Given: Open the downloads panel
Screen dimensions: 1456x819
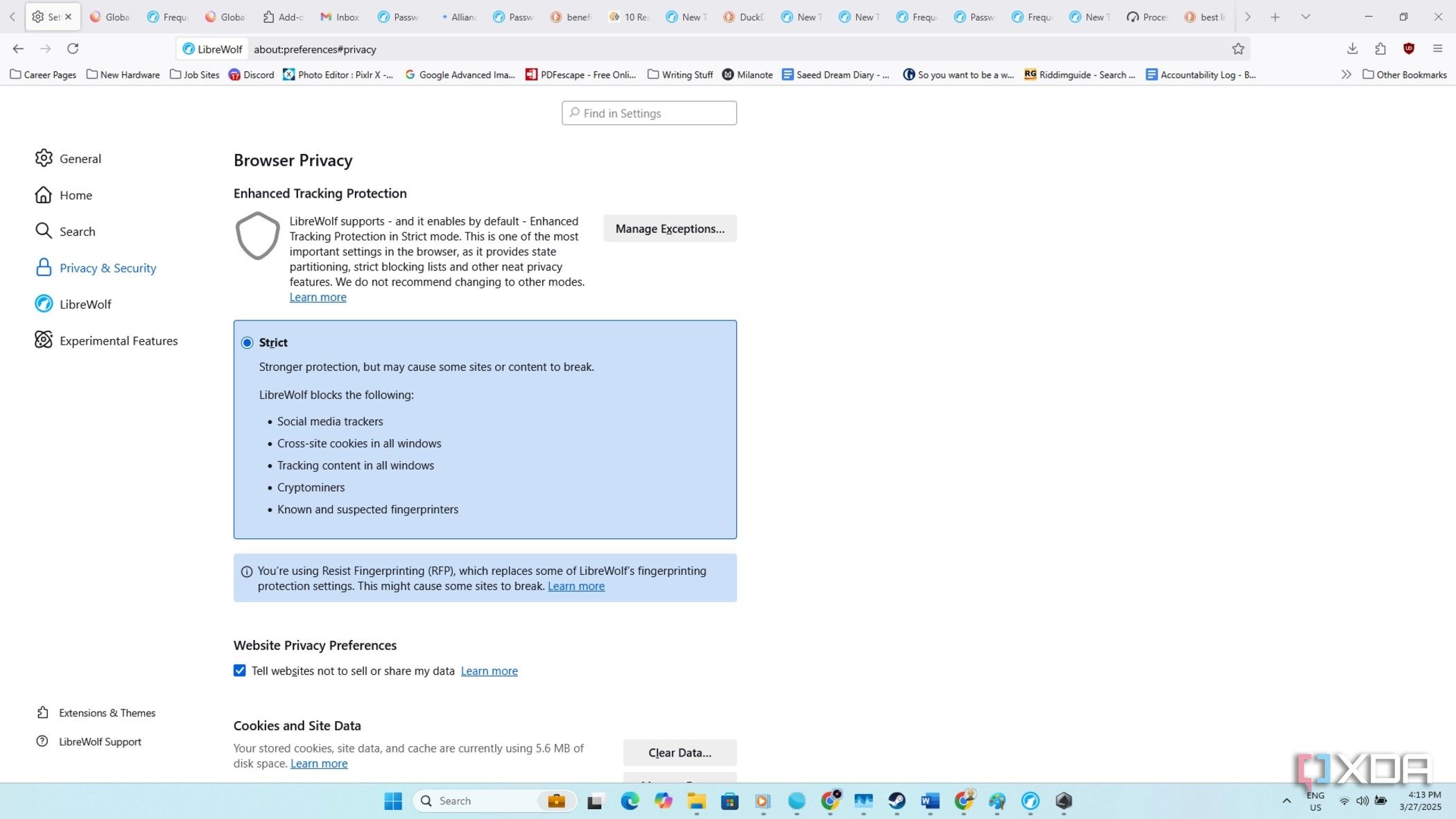Looking at the screenshot, I should coord(1352,49).
